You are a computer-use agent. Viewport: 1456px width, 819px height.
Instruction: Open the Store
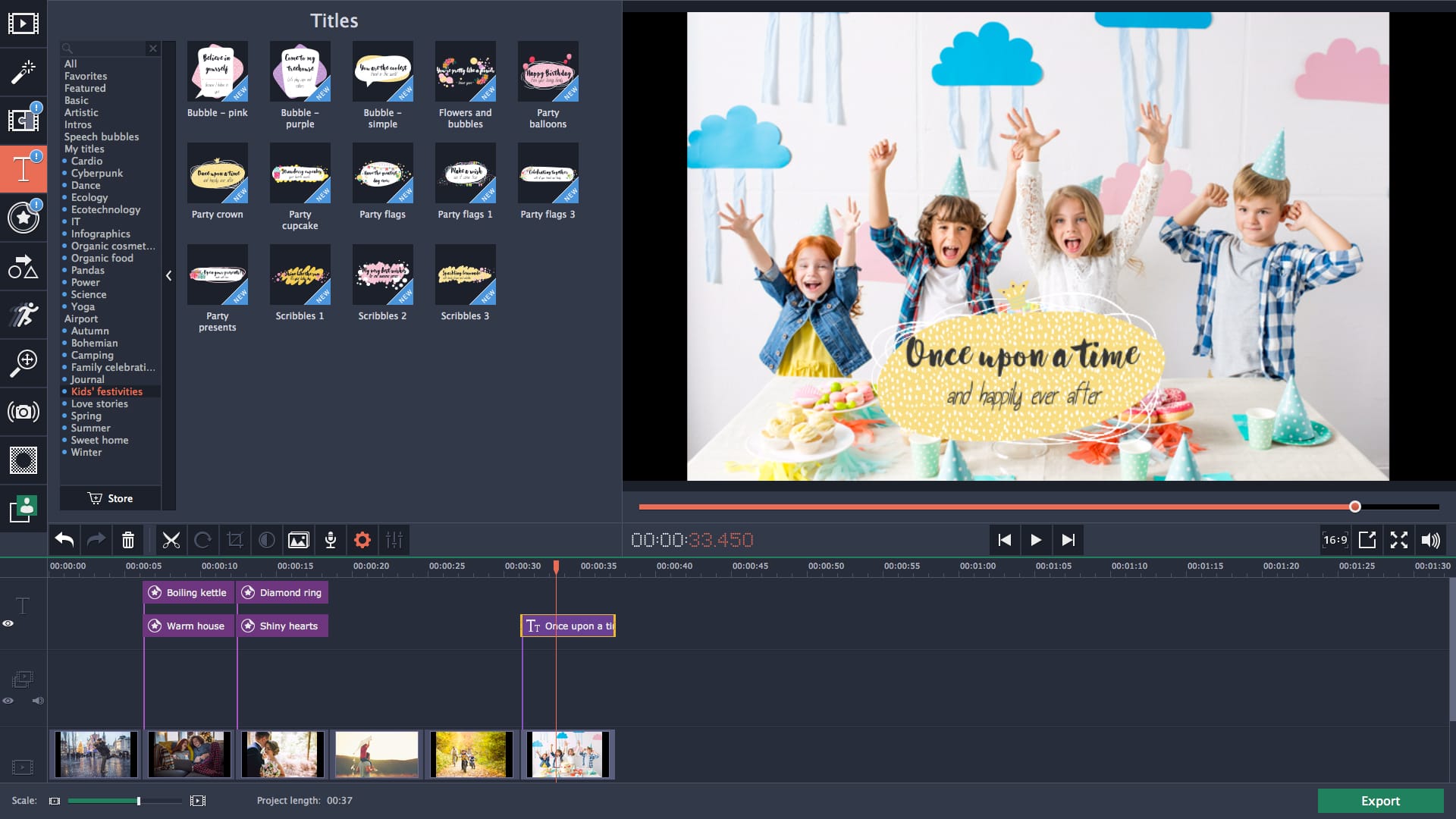click(x=111, y=498)
